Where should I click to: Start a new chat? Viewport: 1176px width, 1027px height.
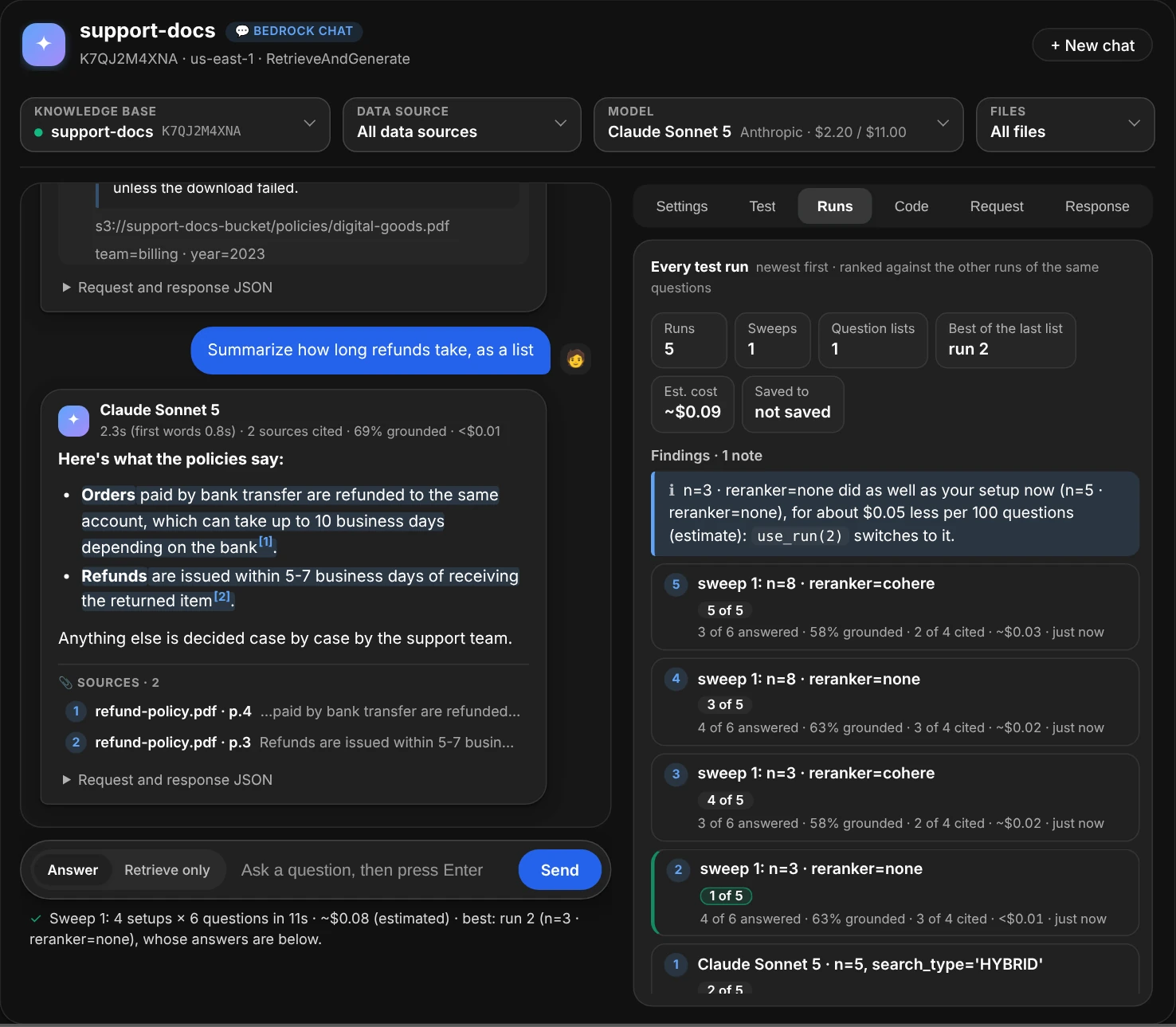(x=1092, y=45)
